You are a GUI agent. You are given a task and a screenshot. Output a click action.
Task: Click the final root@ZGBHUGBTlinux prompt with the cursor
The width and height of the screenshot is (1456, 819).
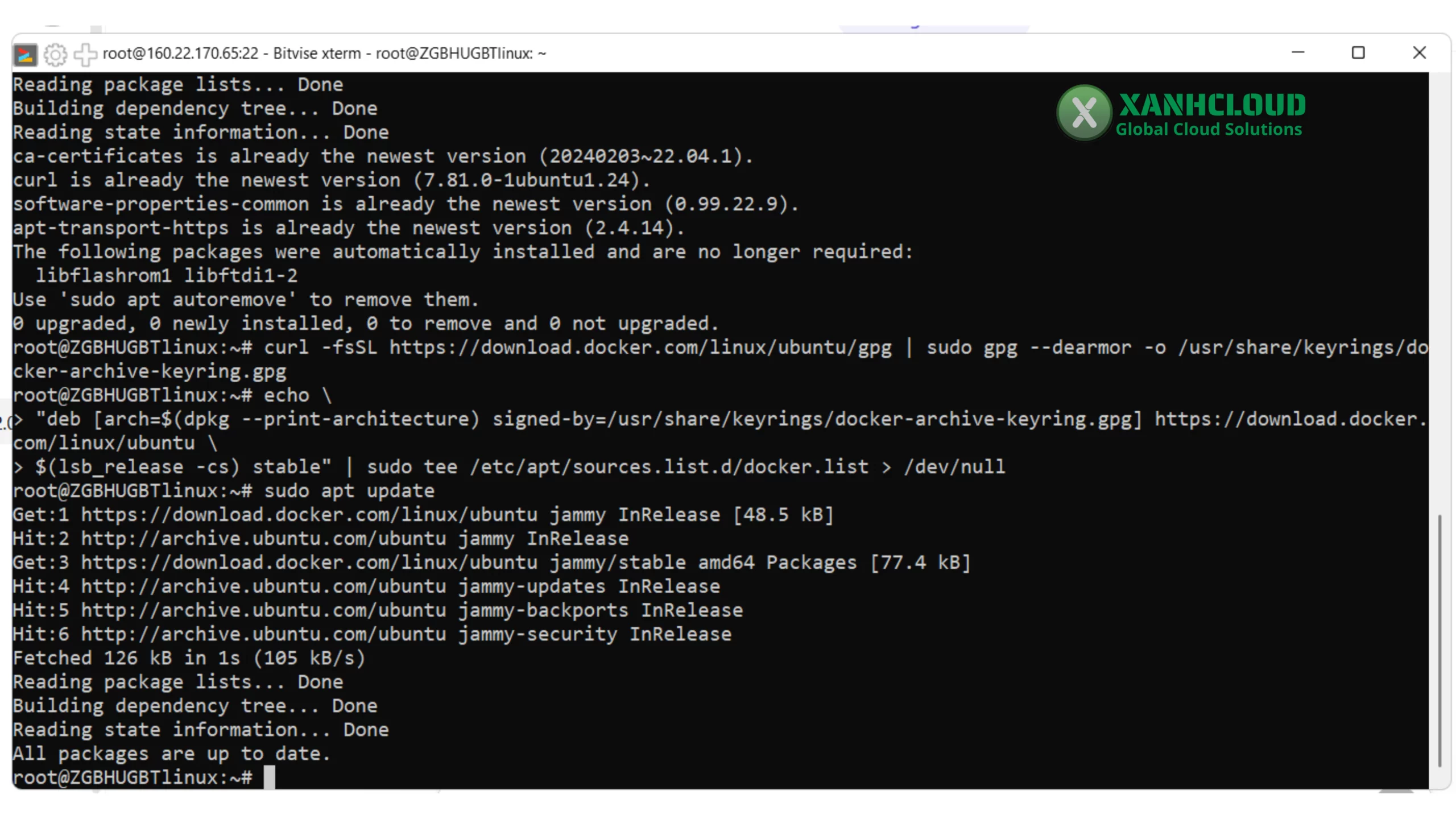(144, 777)
